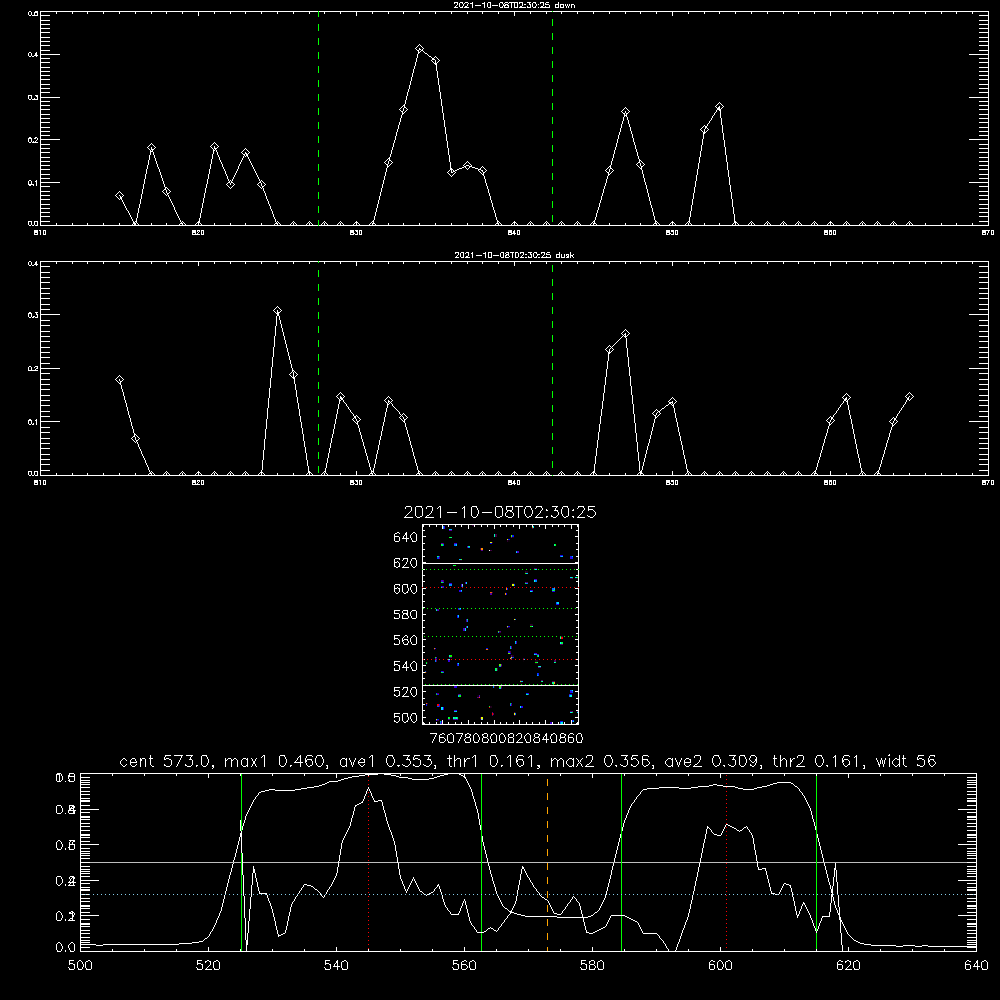This screenshot has width=1000, height=1000.
Task: Click the solid green line near 585 in bottom plot
Action: point(621,862)
